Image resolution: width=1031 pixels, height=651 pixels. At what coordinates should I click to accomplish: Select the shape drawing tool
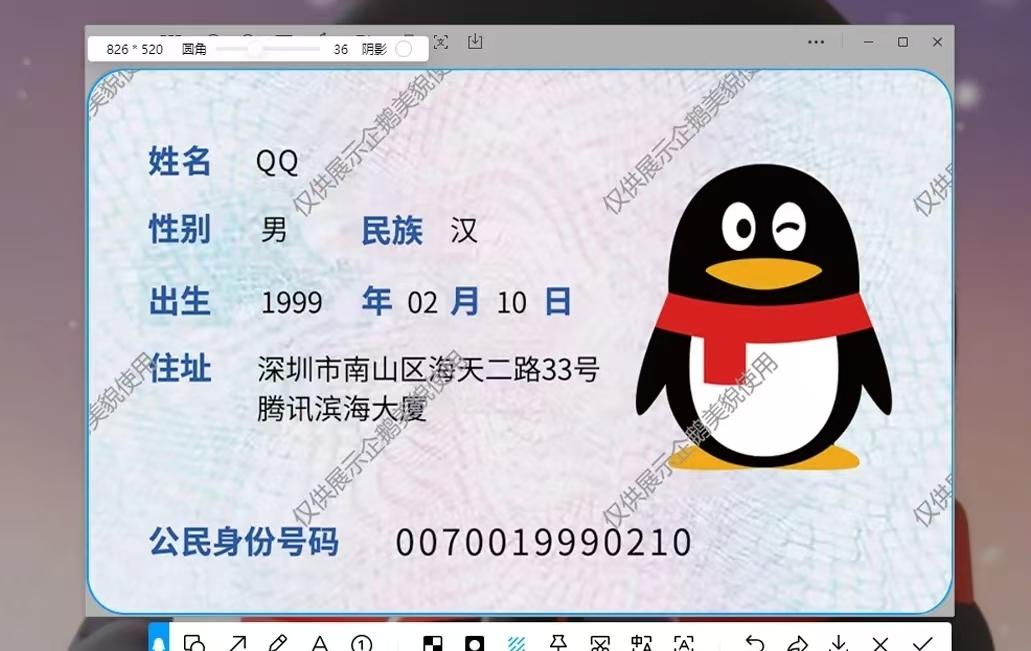pyautogui.click(x=195, y=643)
